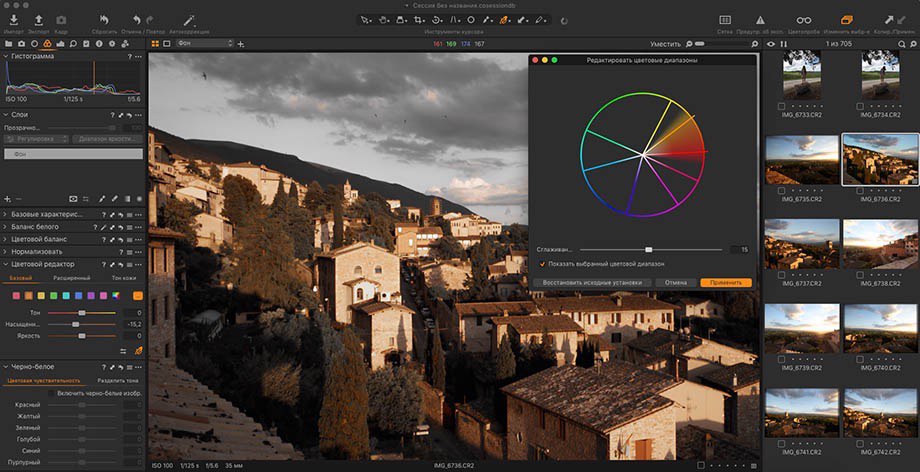This screenshot has height=472, width=920.
Task: Collapse the Цветовой редактор panel
Action: [6, 264]
